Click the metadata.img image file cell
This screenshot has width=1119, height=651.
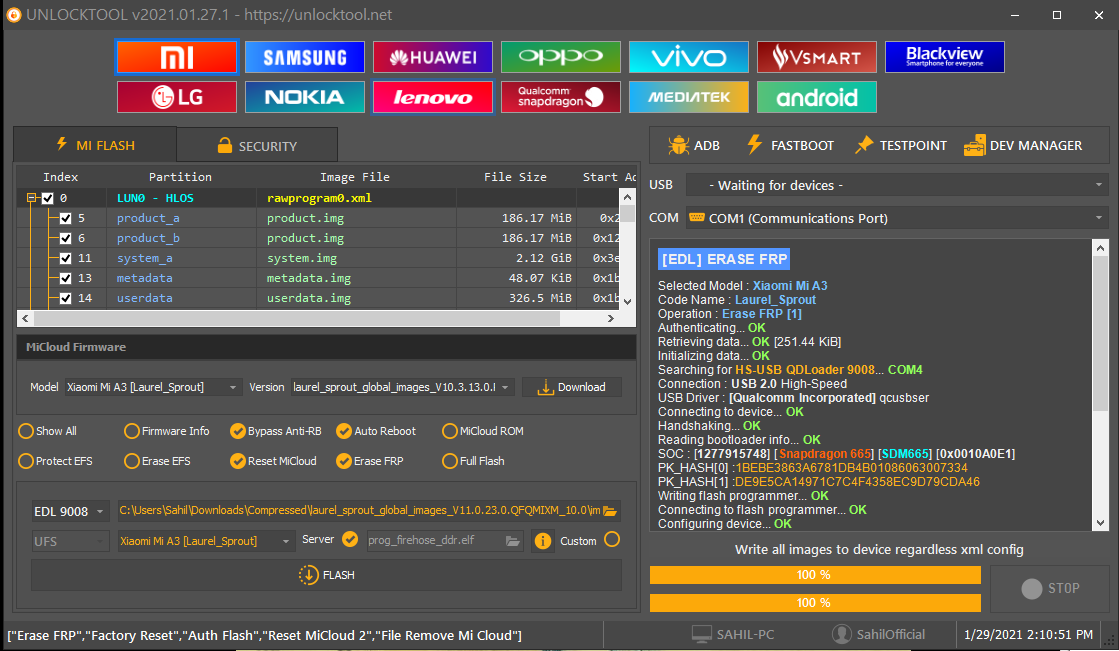tap(308, 278)
